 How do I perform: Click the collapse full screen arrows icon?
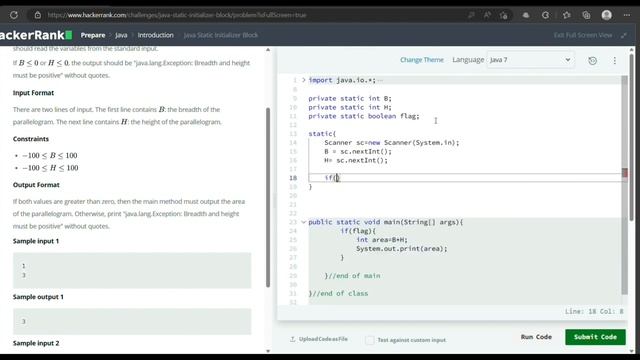point(624,35)
